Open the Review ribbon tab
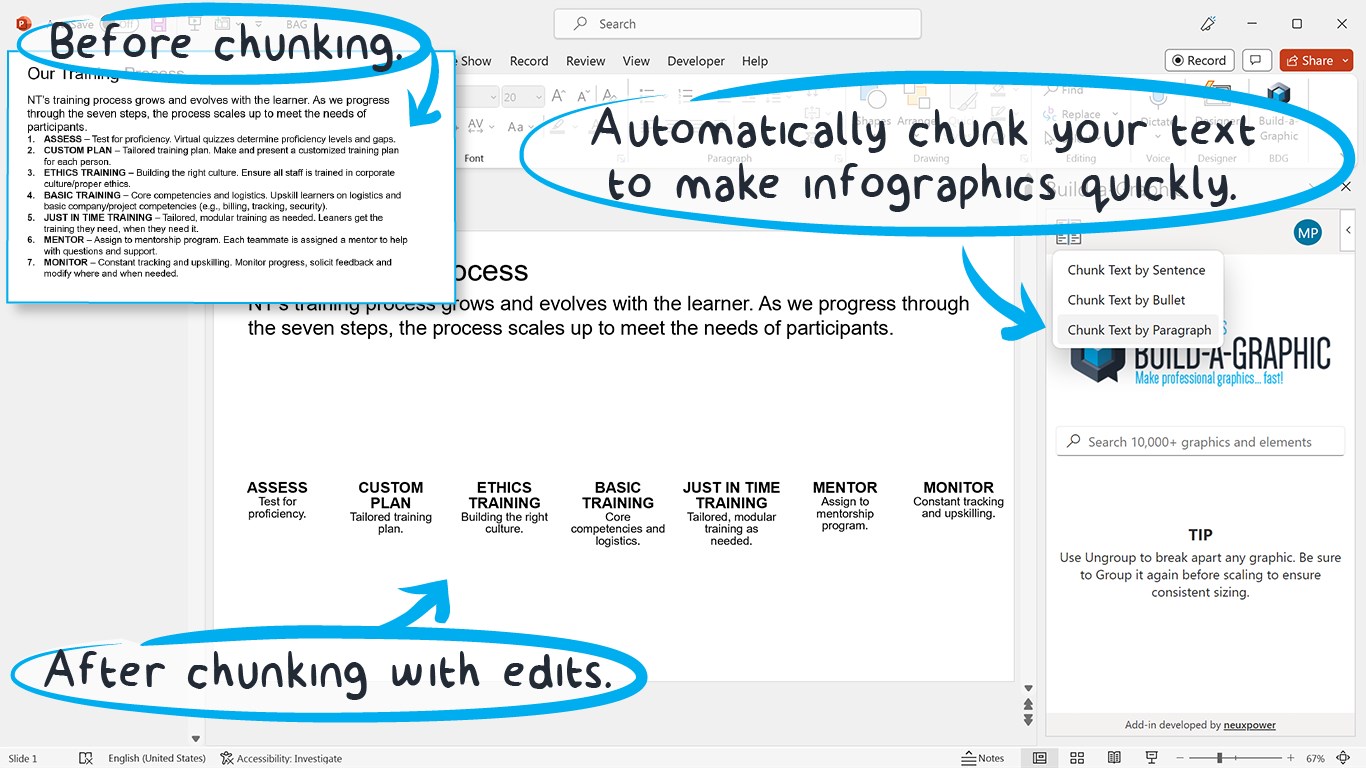1366x768 pixels. click(x=586, y=61)
